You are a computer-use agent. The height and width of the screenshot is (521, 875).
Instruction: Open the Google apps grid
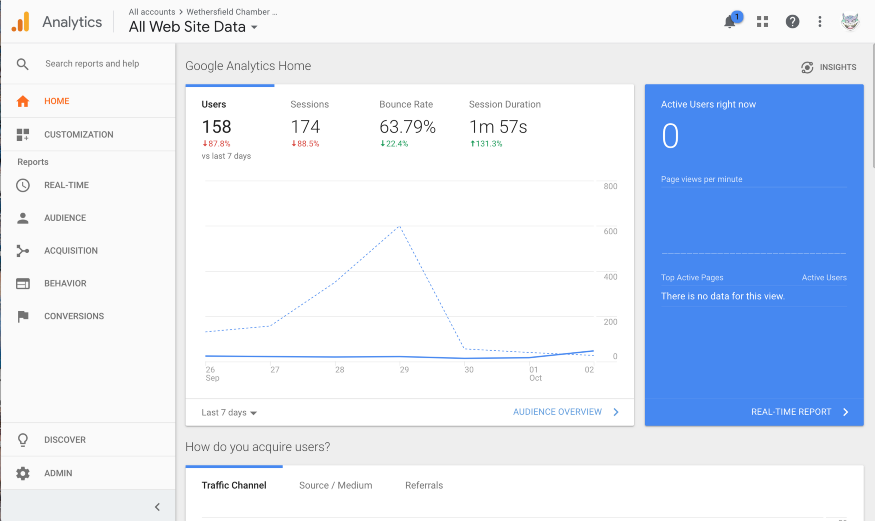pos(762,22)
